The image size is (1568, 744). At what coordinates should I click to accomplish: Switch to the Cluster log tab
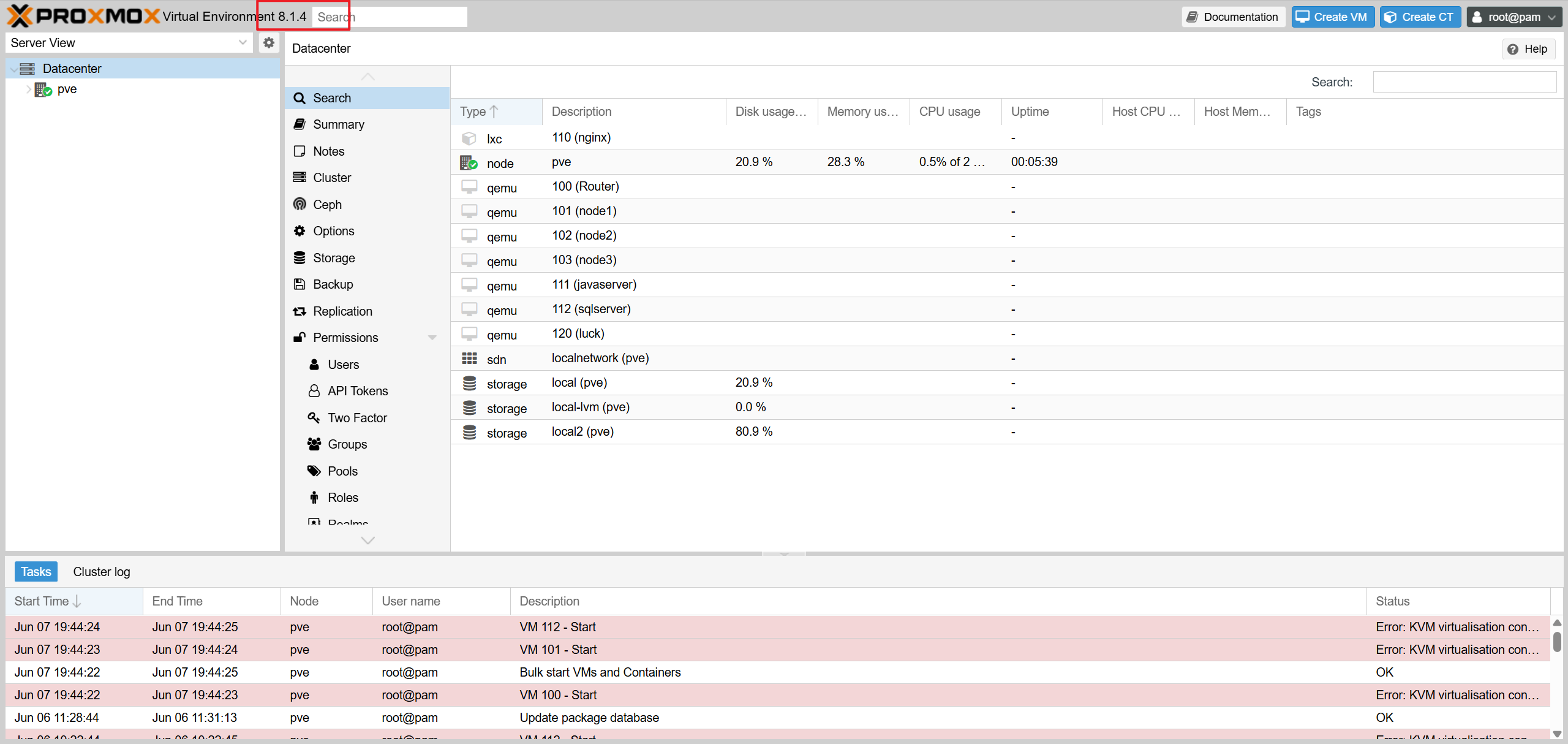coord(102,572)
